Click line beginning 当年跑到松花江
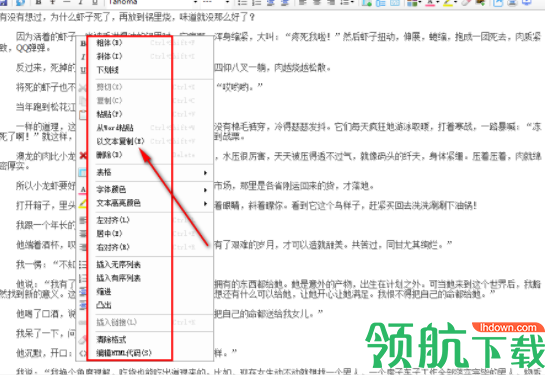Screen dimensions: 545x375 pyautogui.click(x=45, y=107)
